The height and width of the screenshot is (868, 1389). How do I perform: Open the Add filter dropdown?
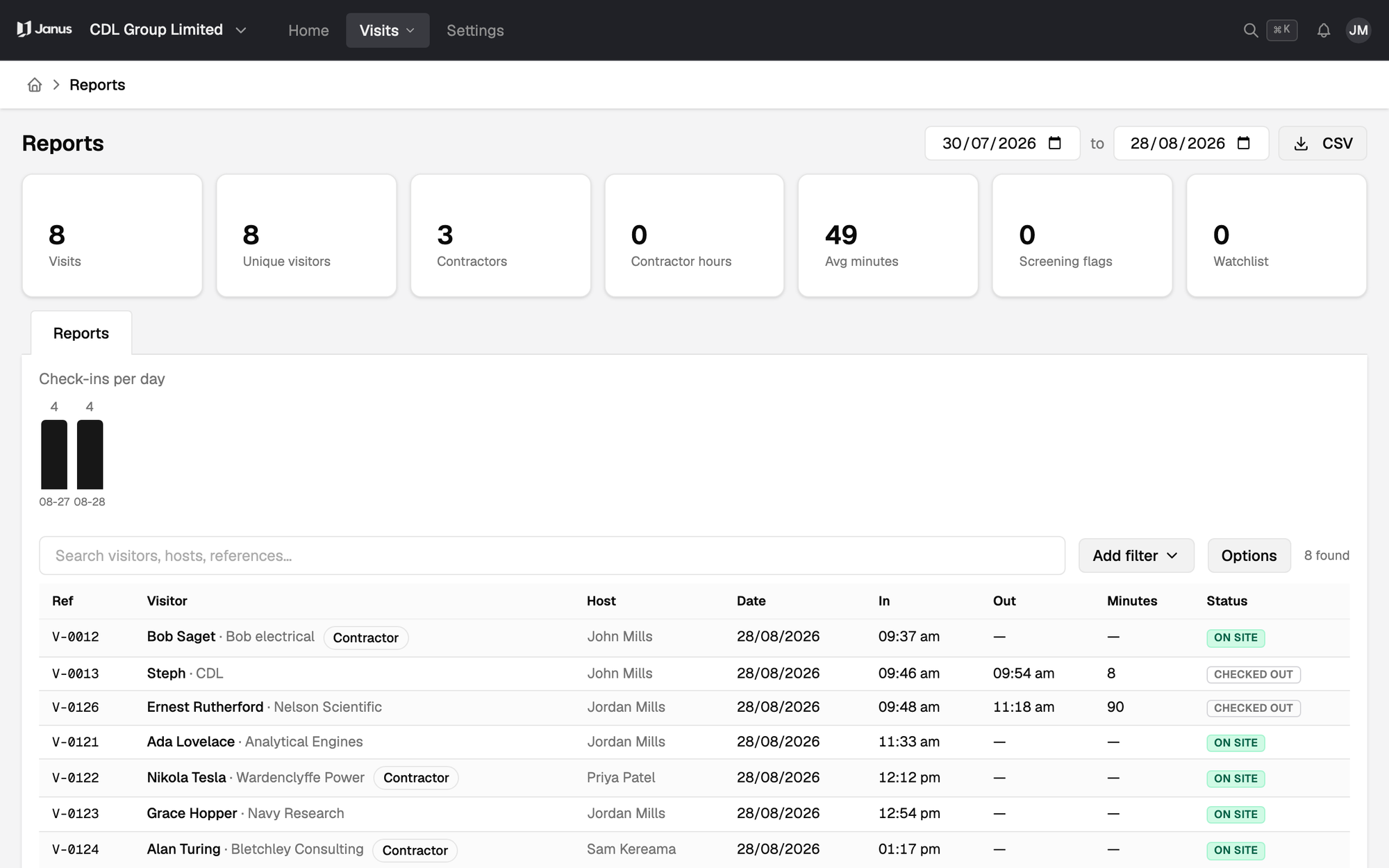pos(1136,556)
